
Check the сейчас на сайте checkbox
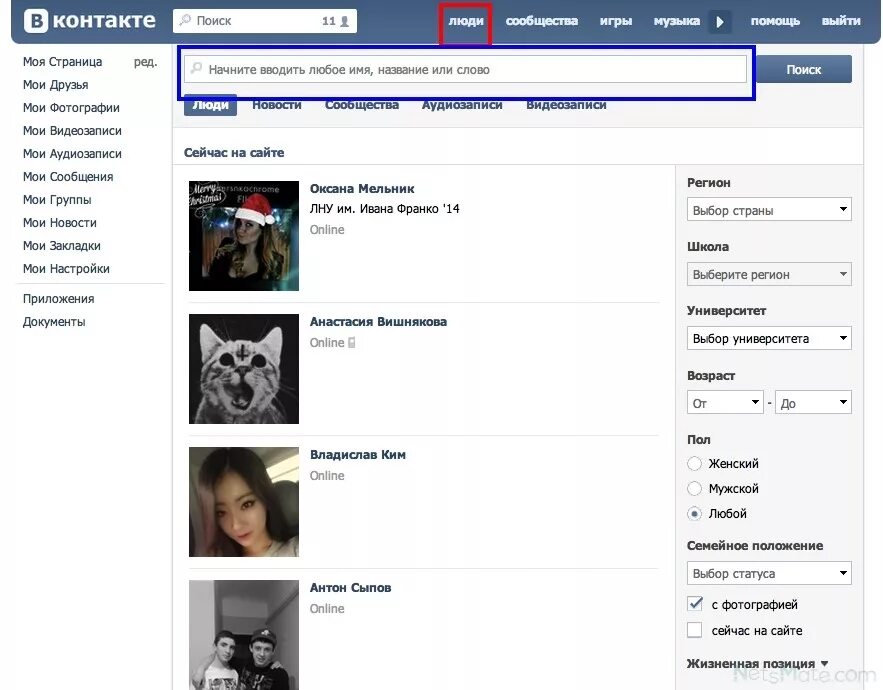tap(695, 630)
